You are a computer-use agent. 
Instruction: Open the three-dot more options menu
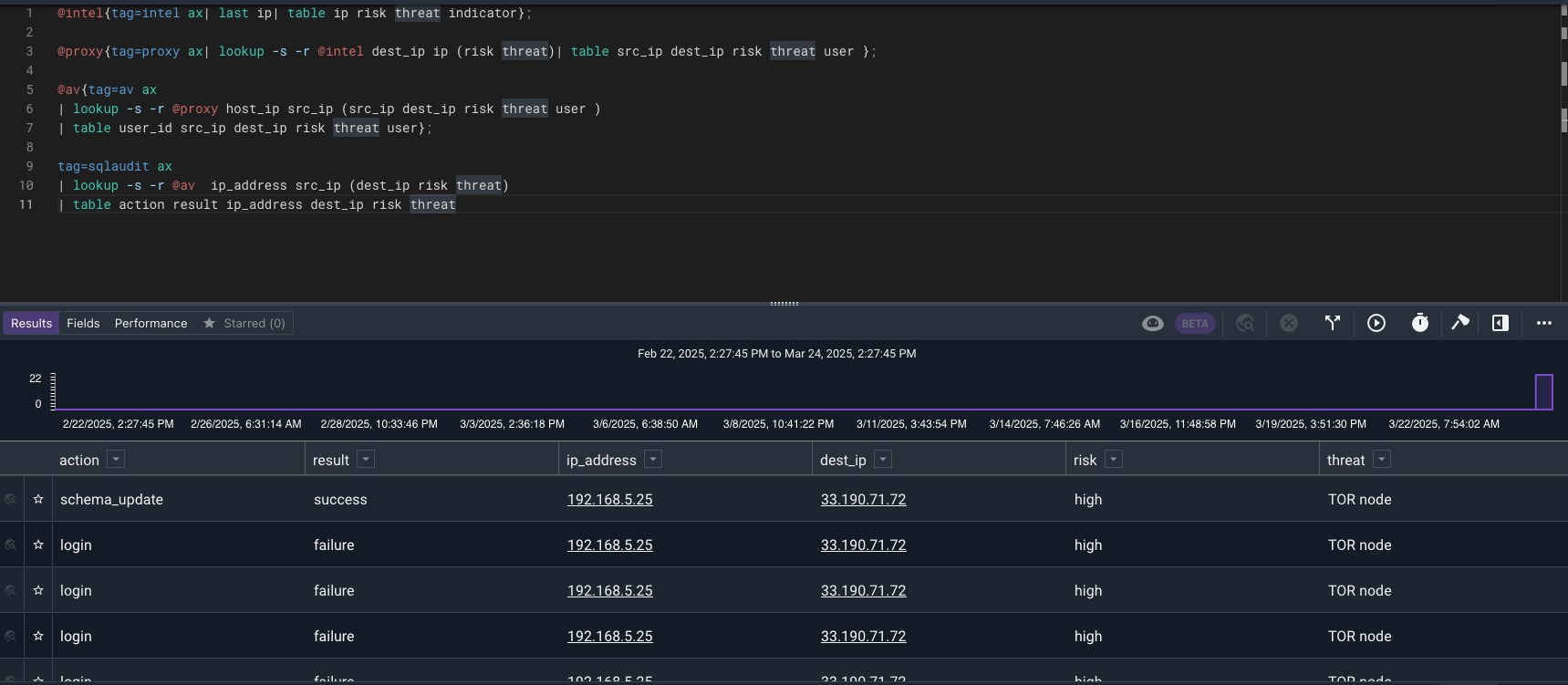pos(1544,323)
